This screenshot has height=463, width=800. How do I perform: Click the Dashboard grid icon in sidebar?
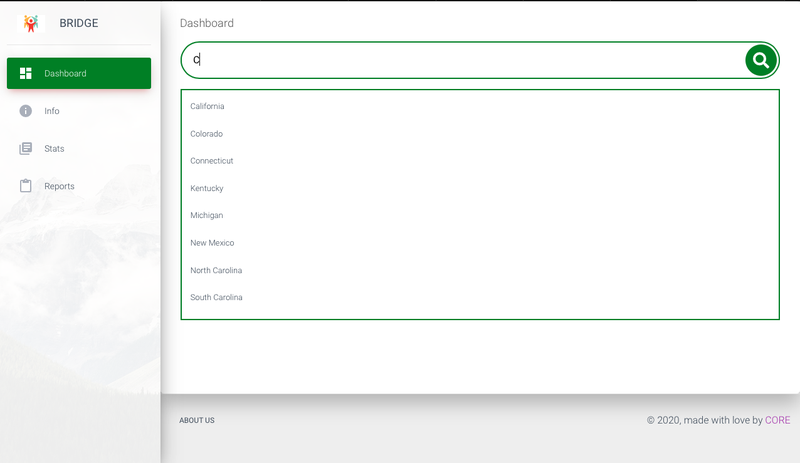tap(26, 73)
